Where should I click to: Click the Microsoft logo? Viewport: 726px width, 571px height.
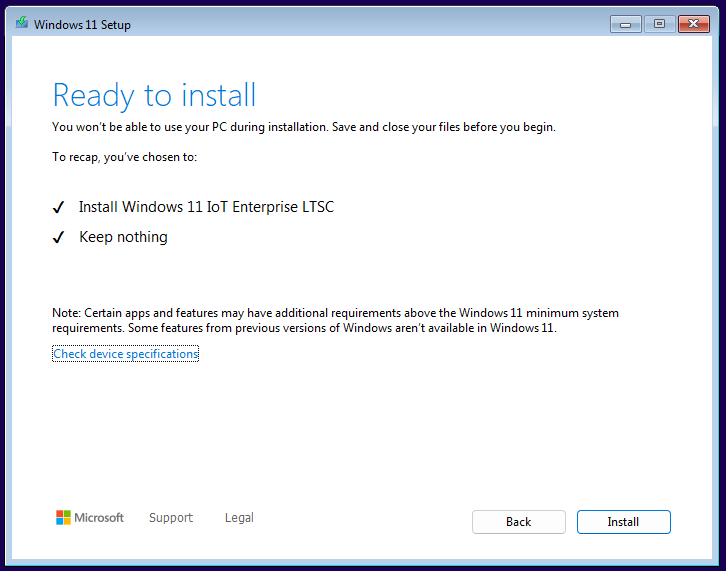pyautogui.click(x=90, y=517)
